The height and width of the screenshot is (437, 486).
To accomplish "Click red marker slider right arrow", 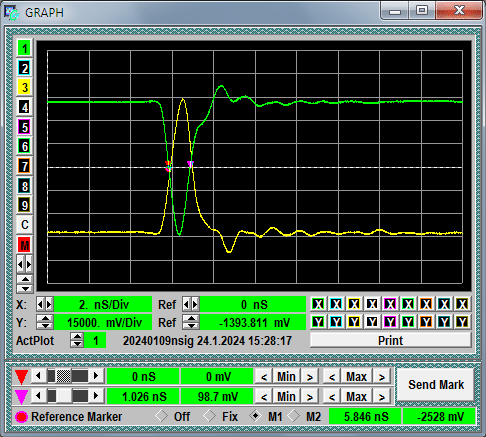I will coord(96,376).
